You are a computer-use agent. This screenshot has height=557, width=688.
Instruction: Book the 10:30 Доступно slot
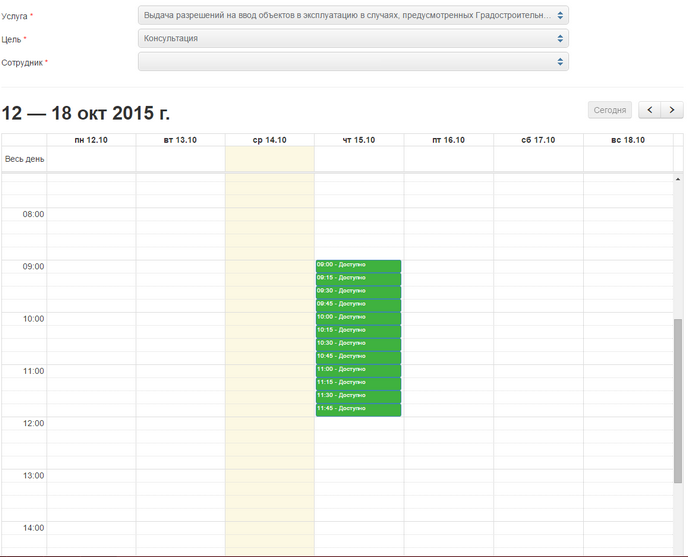tap(358, 343)
